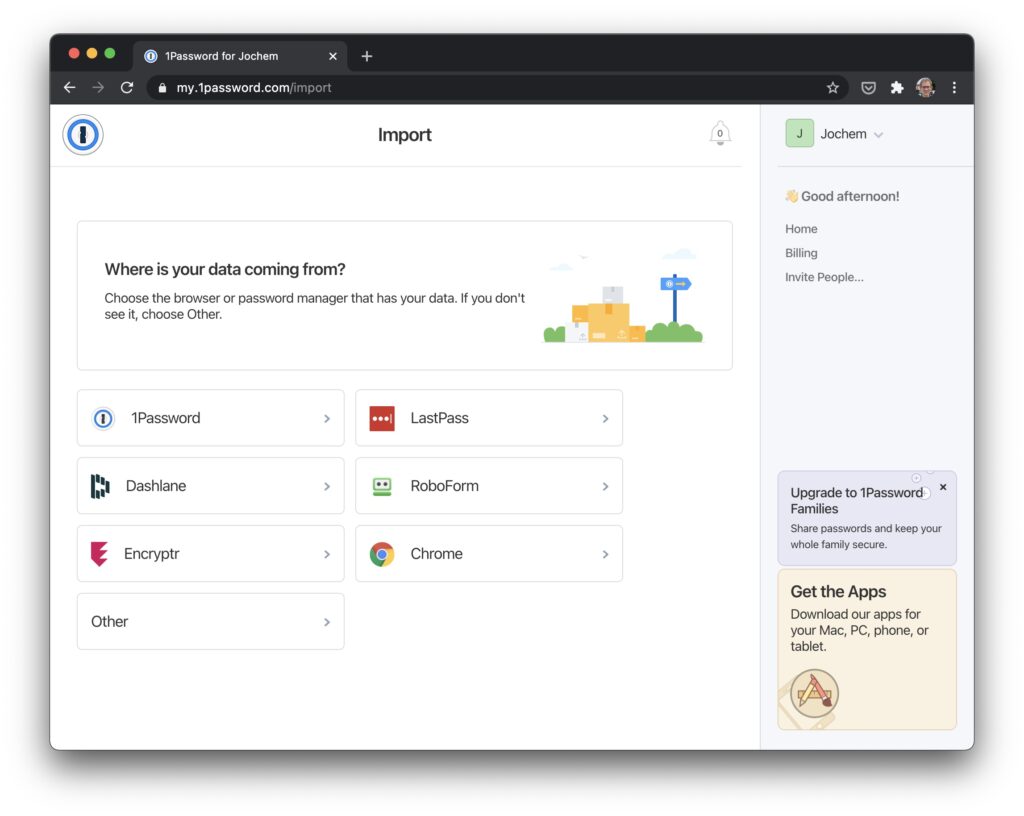Click the 1Password logo in the header

coord(82,134)
